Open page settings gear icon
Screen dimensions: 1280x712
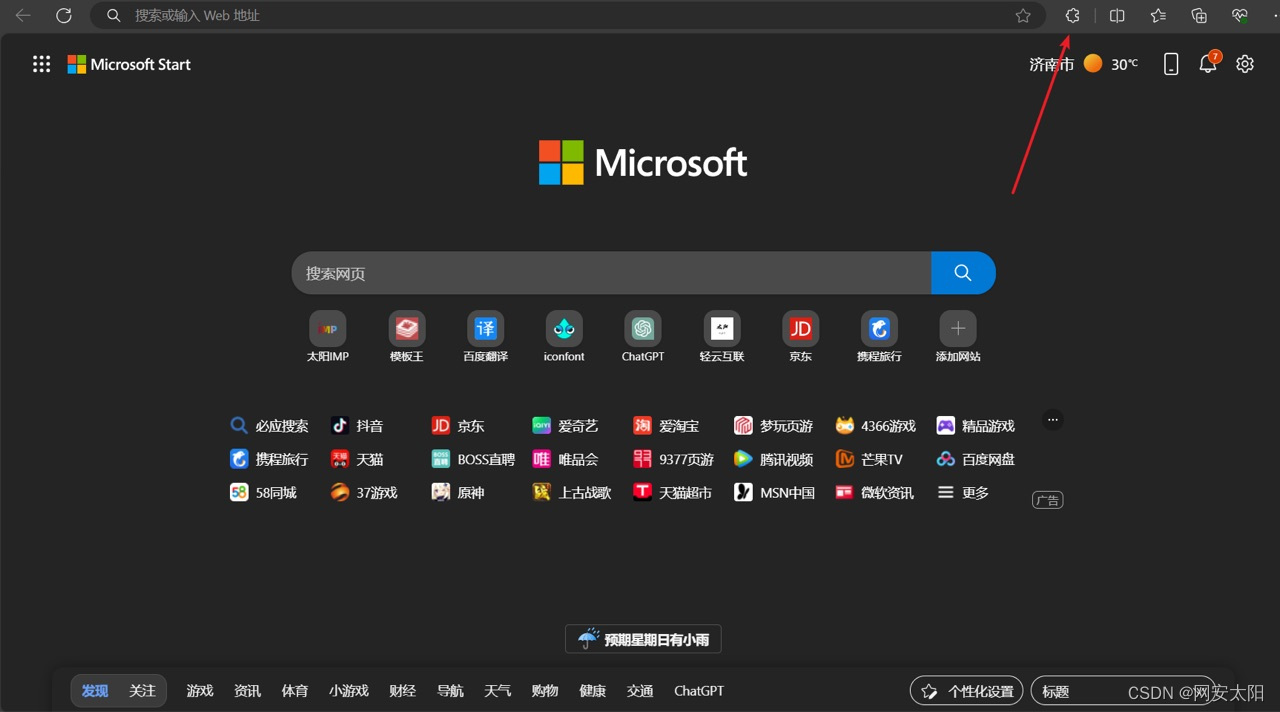[1245, 64]
